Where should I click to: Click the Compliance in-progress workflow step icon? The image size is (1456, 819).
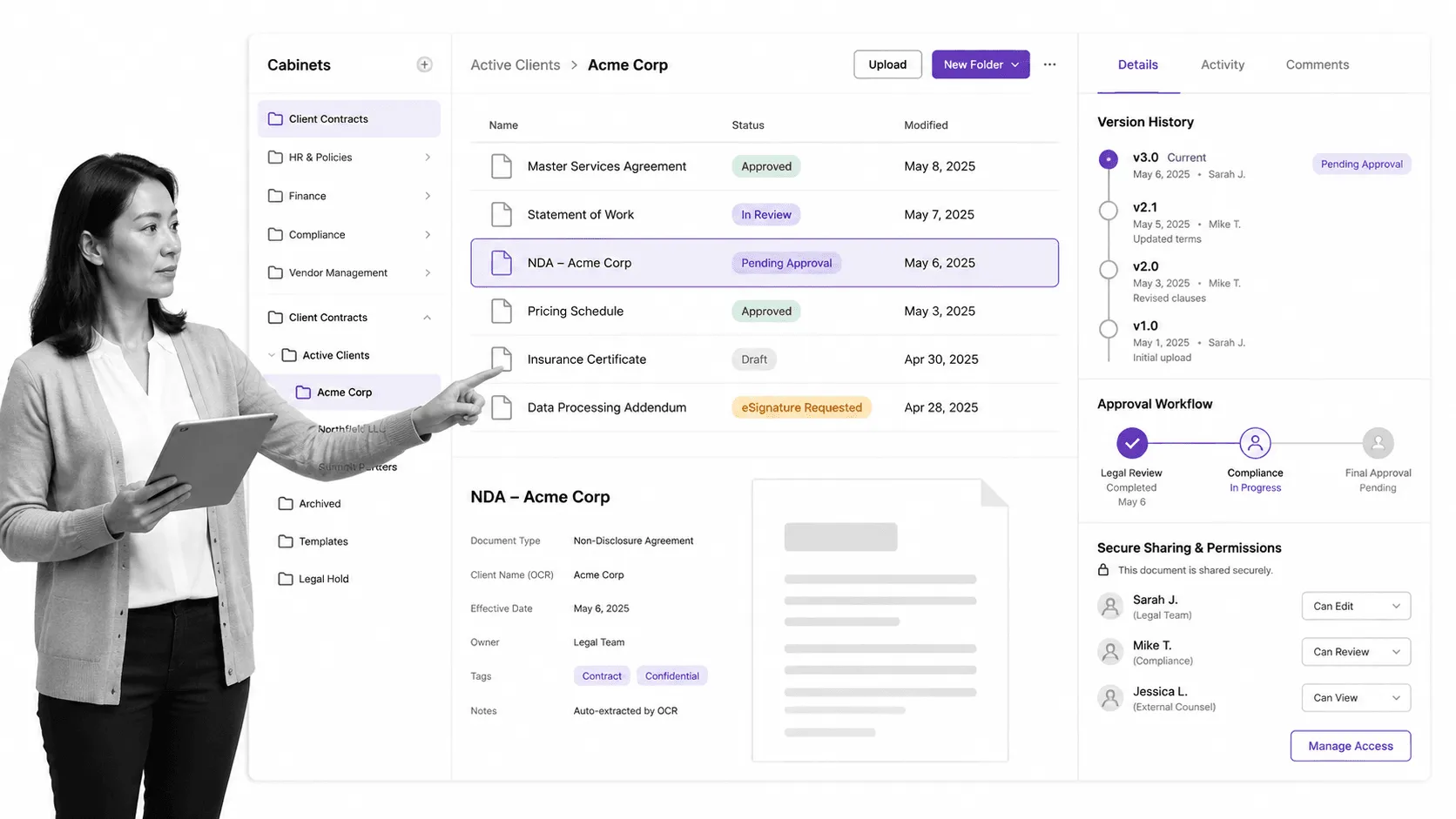pyautogui.click(x=1255, y=443)
